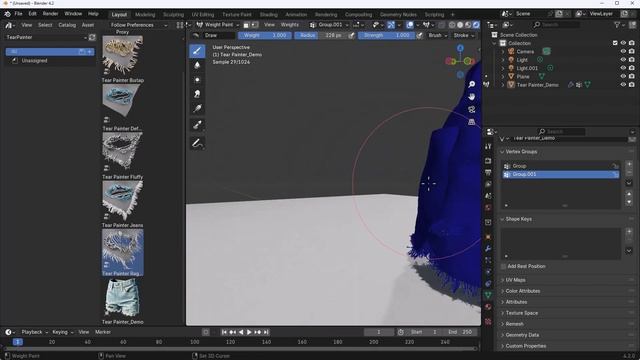Screen dimensions: 640x360
Task: Toggle camera view gizmo in viewport
Action: point(471,109)
